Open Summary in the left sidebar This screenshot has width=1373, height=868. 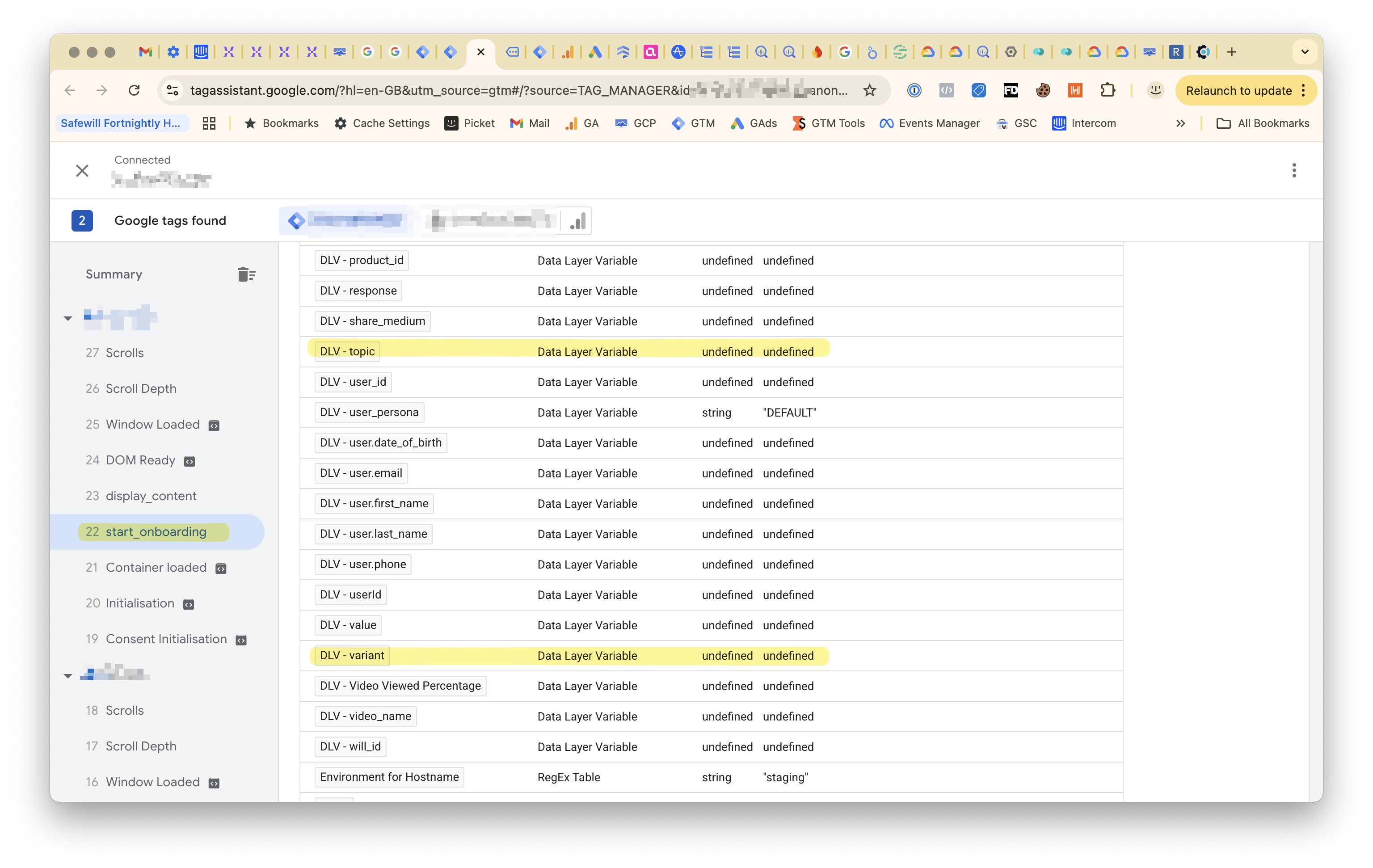click(x=114, y=274)
